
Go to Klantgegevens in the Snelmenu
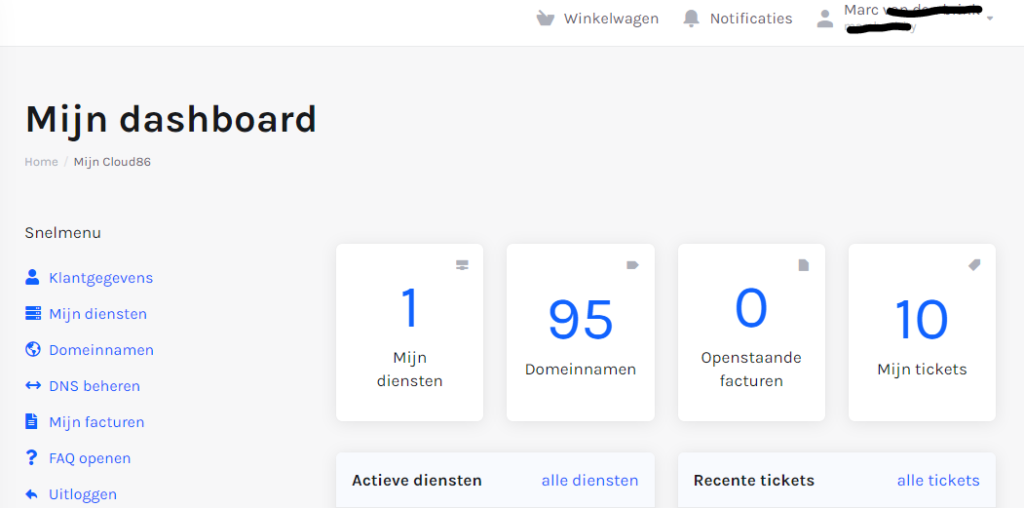coord(101,278)
